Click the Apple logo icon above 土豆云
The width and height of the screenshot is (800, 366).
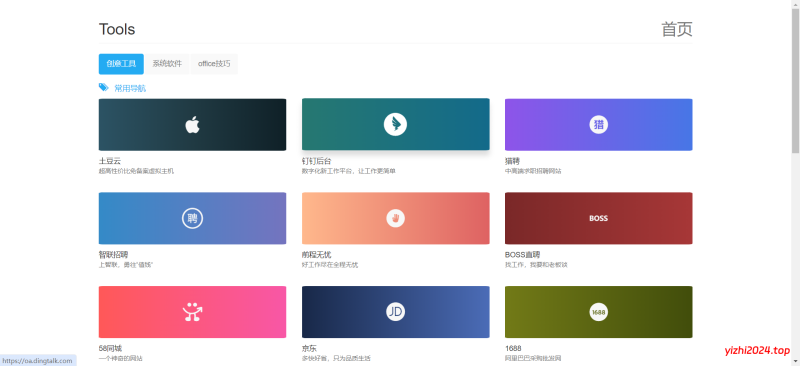click(192, 125)
